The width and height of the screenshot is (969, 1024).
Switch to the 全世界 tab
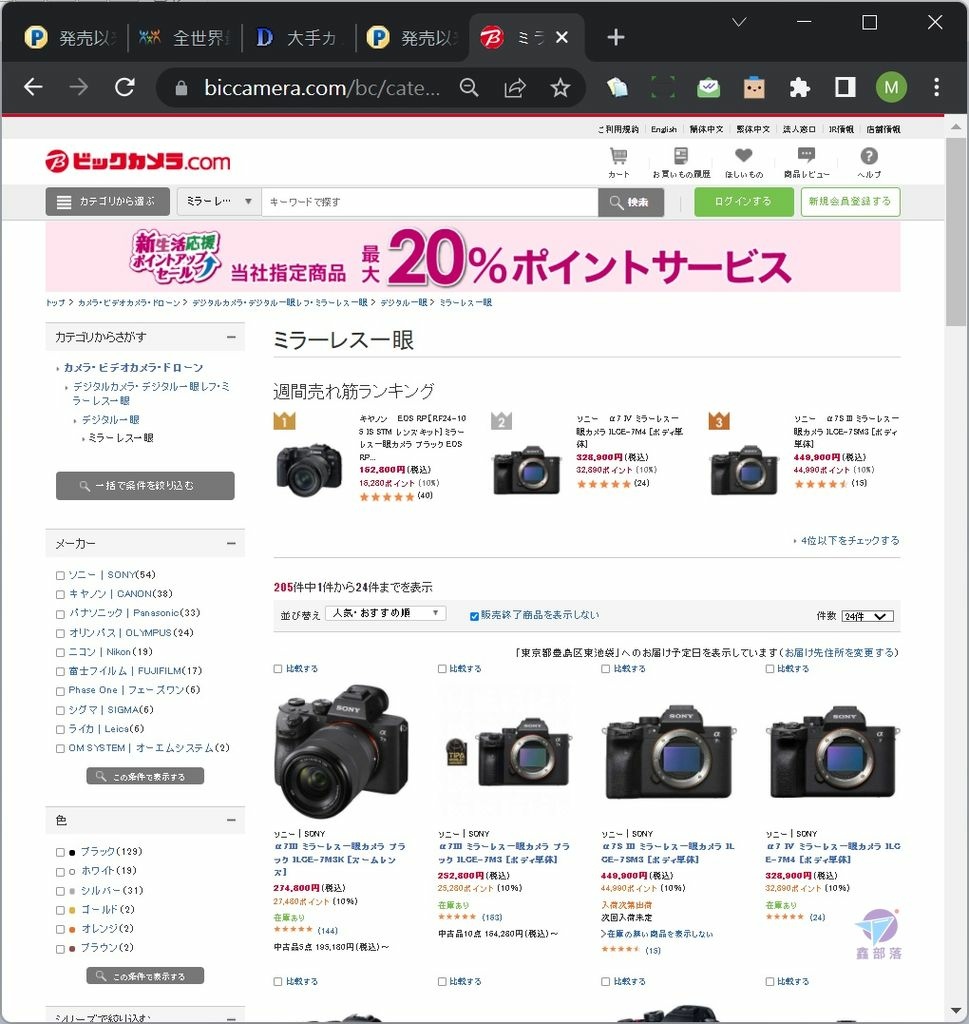point(184,38)
